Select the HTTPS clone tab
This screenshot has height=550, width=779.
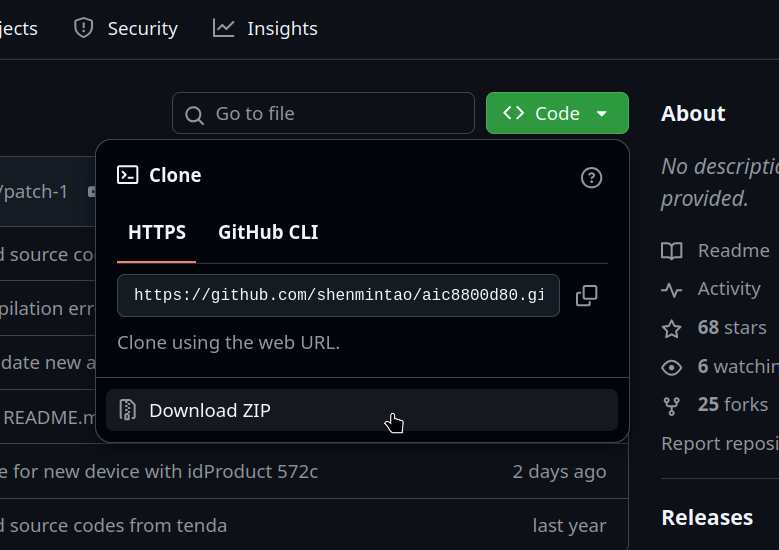tap(157, 233)
